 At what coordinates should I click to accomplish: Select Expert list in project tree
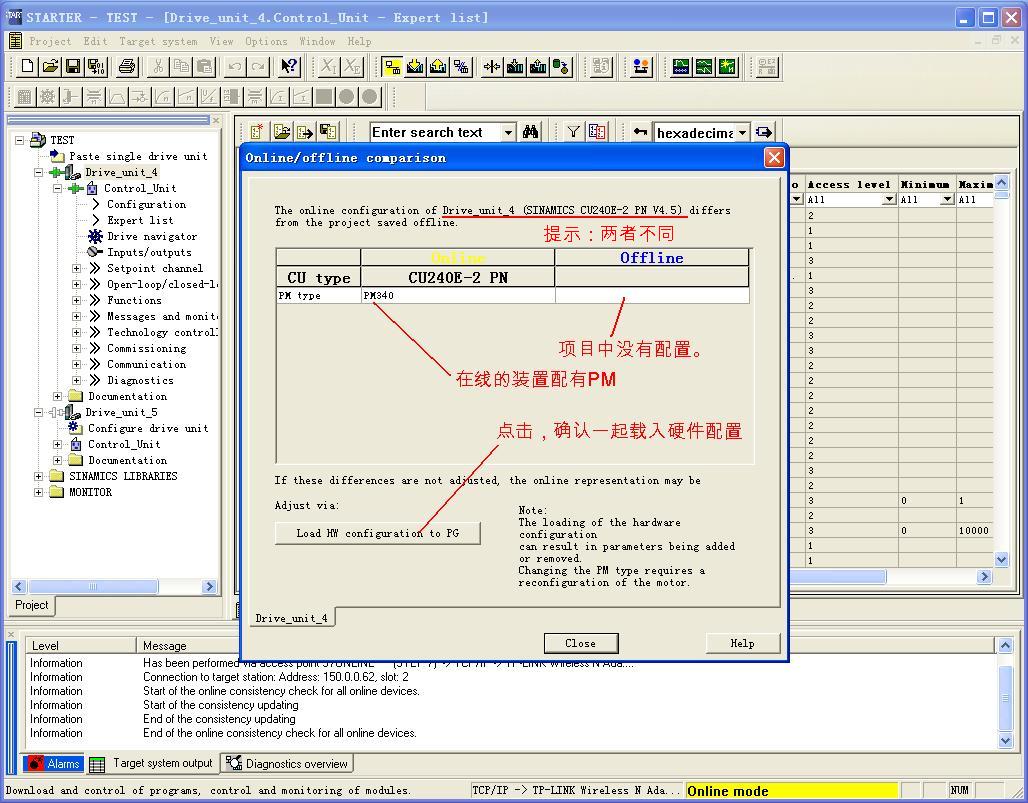pos(140,220)
